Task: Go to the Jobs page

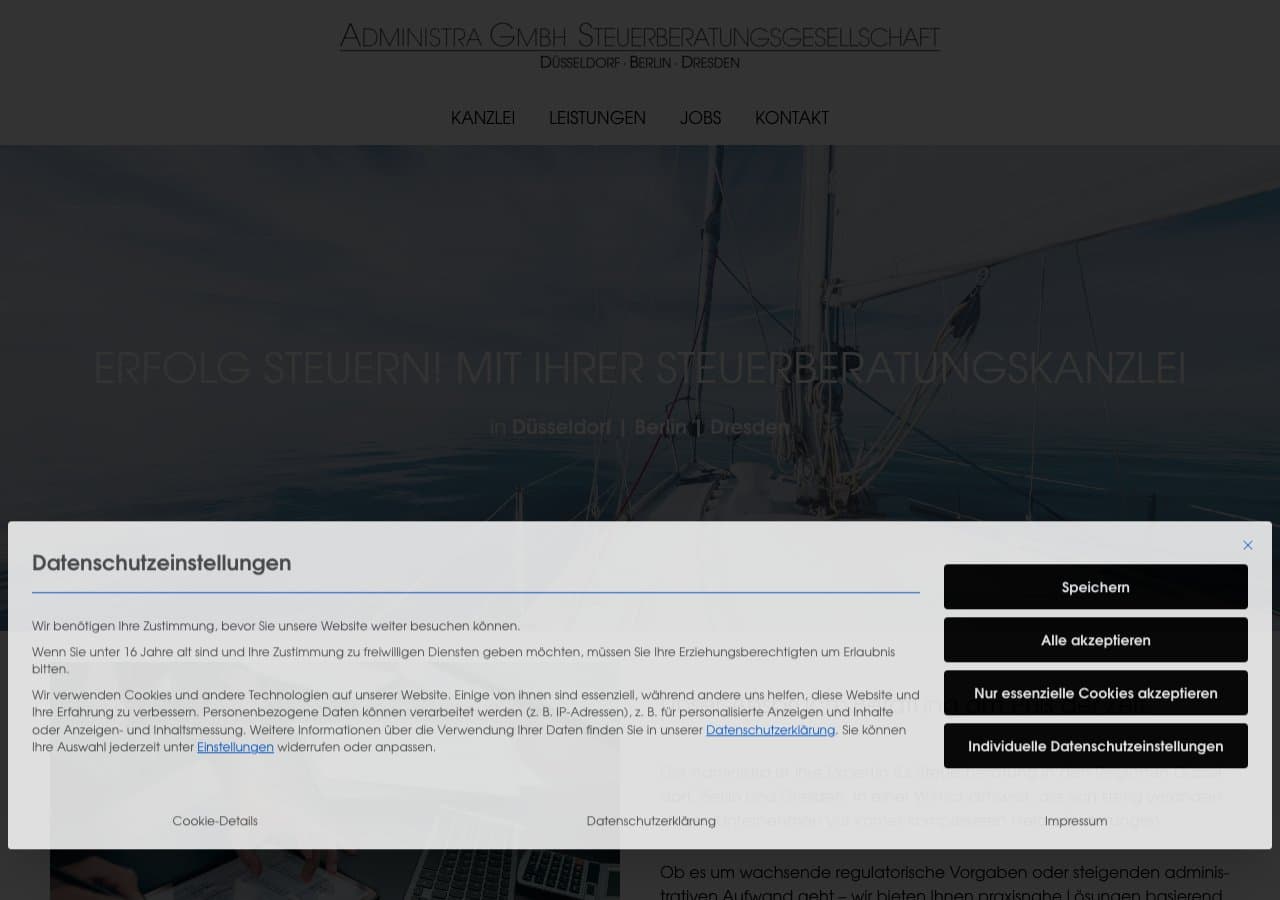Action: click(700, 118)
